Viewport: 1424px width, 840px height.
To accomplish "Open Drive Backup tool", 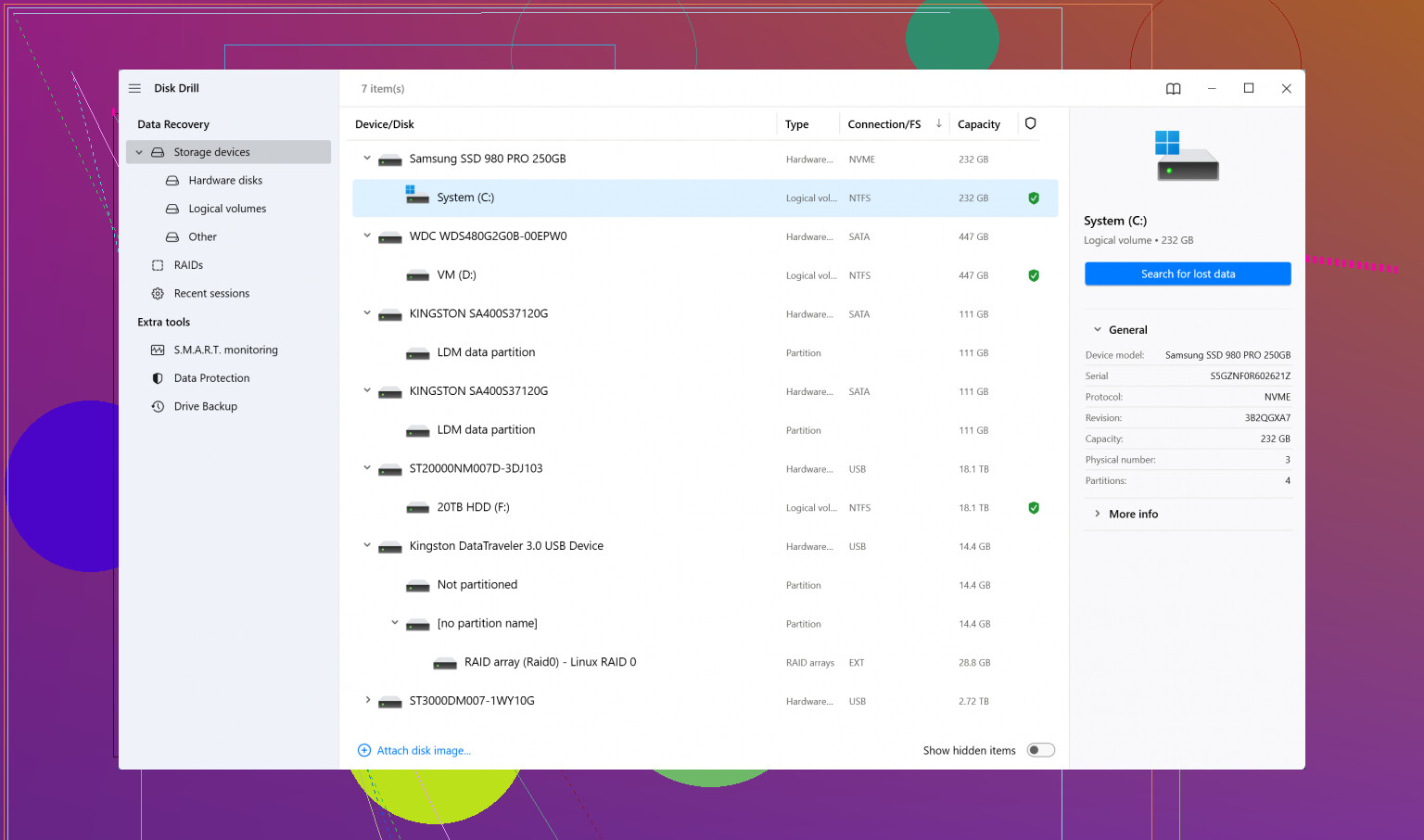I will point(205,407).
